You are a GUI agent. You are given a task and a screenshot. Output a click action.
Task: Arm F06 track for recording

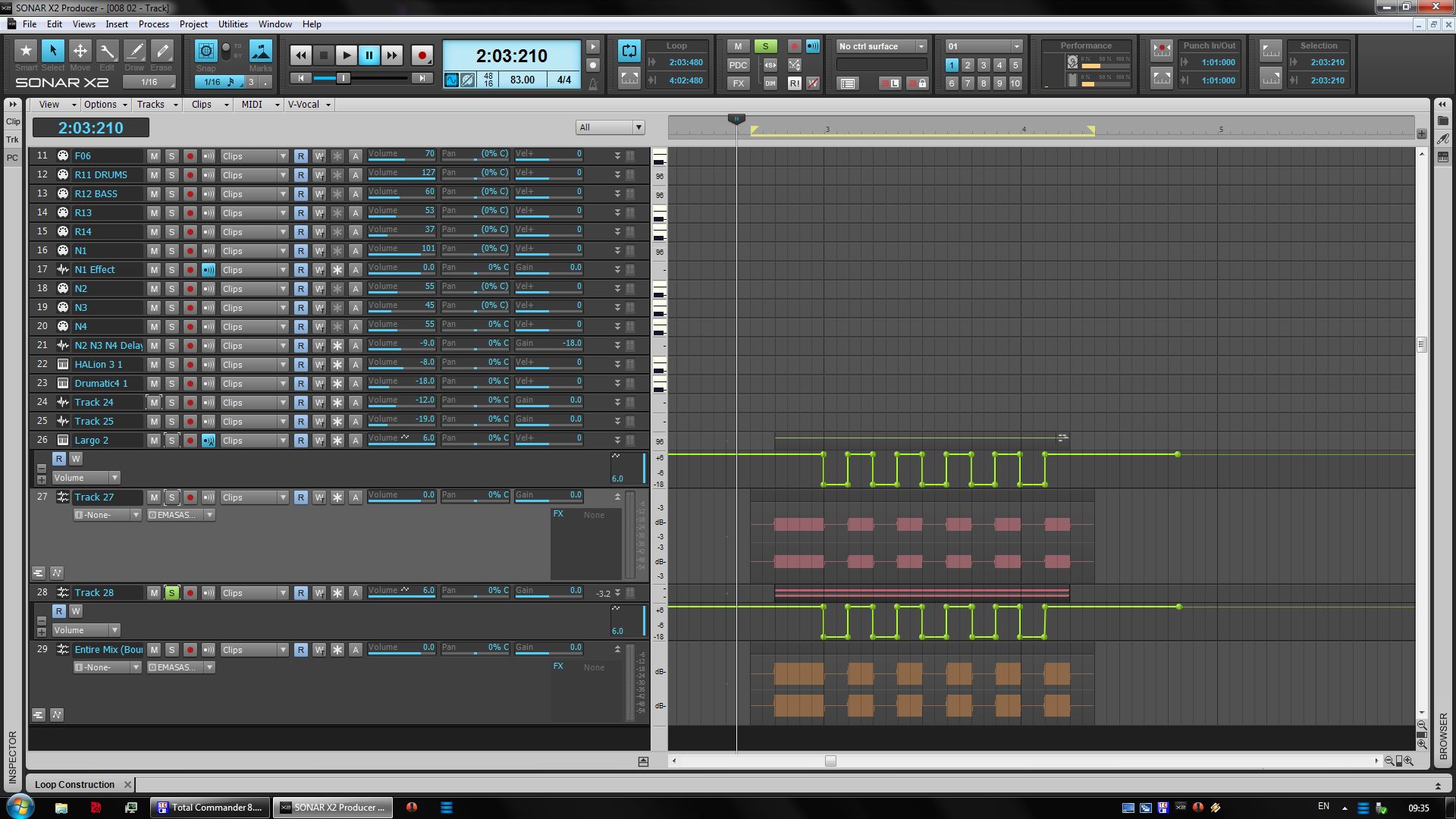tap(190, 155)
